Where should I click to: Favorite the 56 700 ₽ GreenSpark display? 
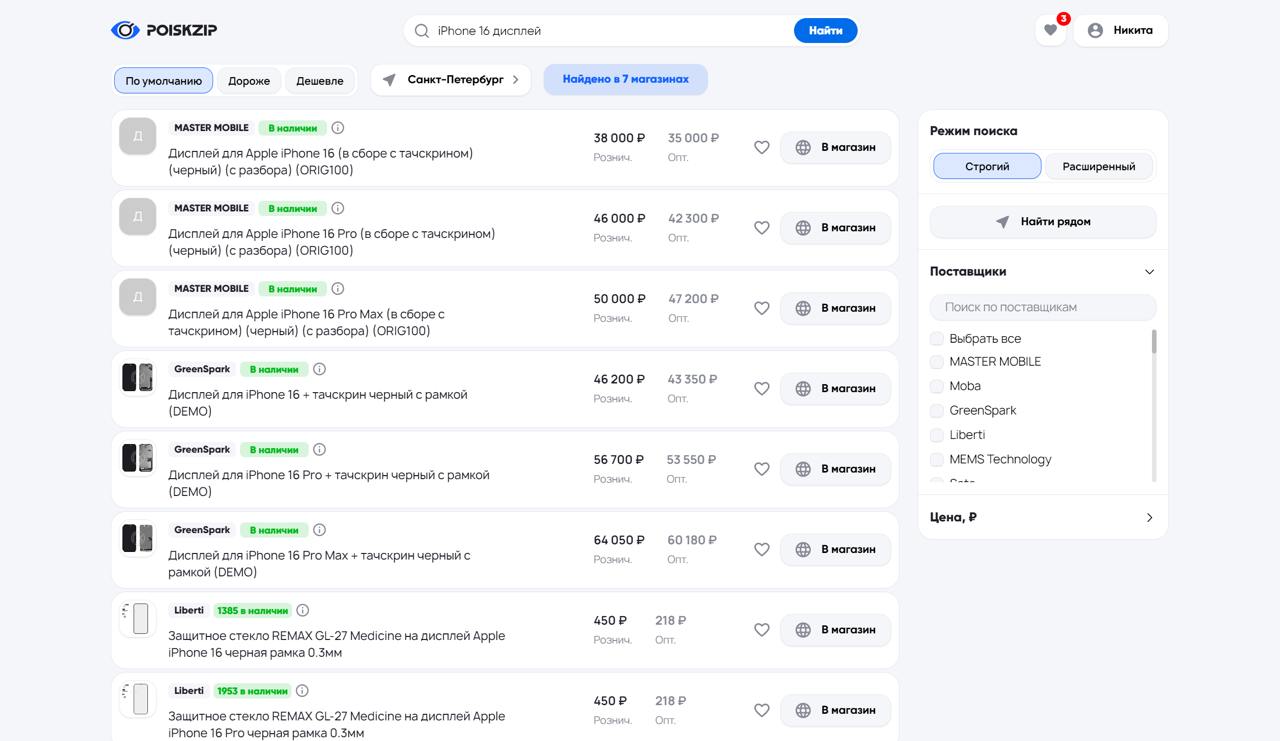(762, 469)
